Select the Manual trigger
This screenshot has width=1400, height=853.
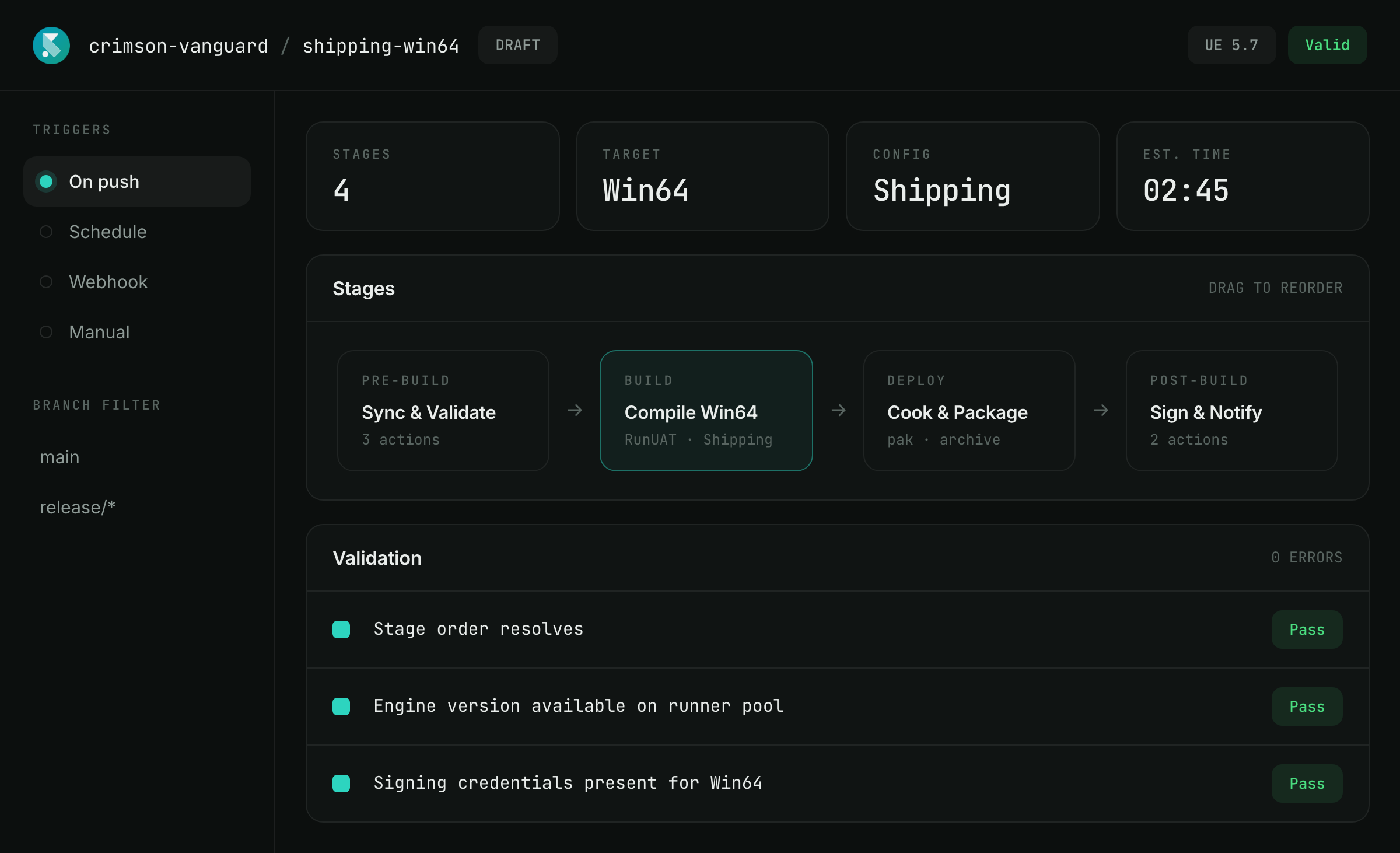(x=137, y=332)
